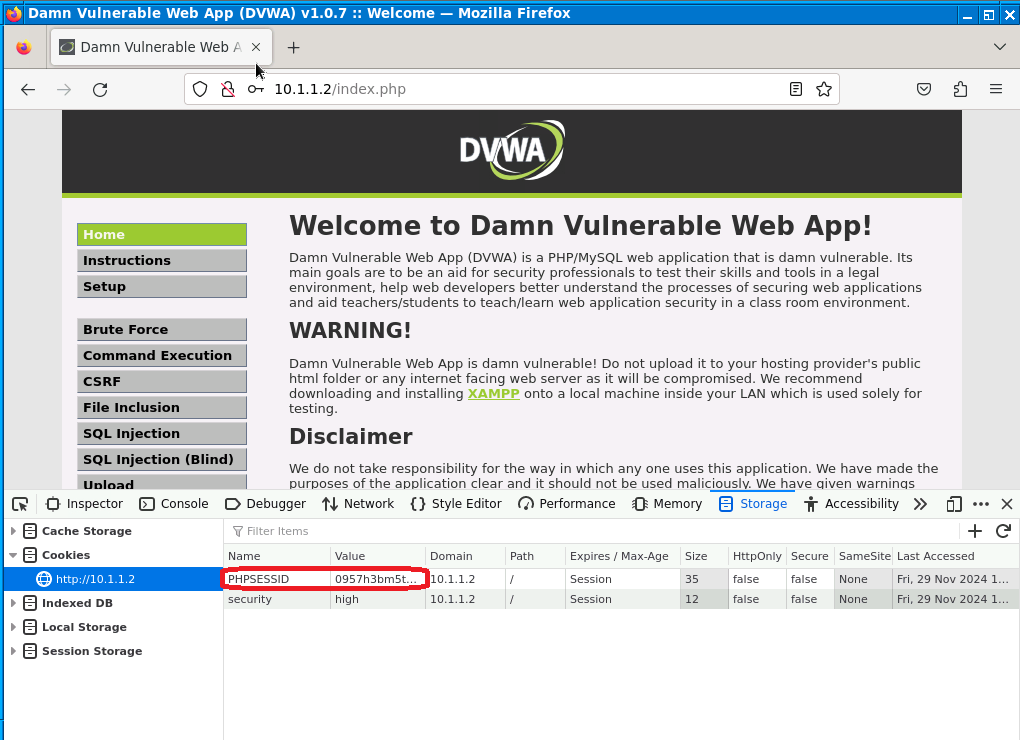Click the add new cookie plus button
The width and height of the screenshot is (1020, 740).
(x=975, y=531)
